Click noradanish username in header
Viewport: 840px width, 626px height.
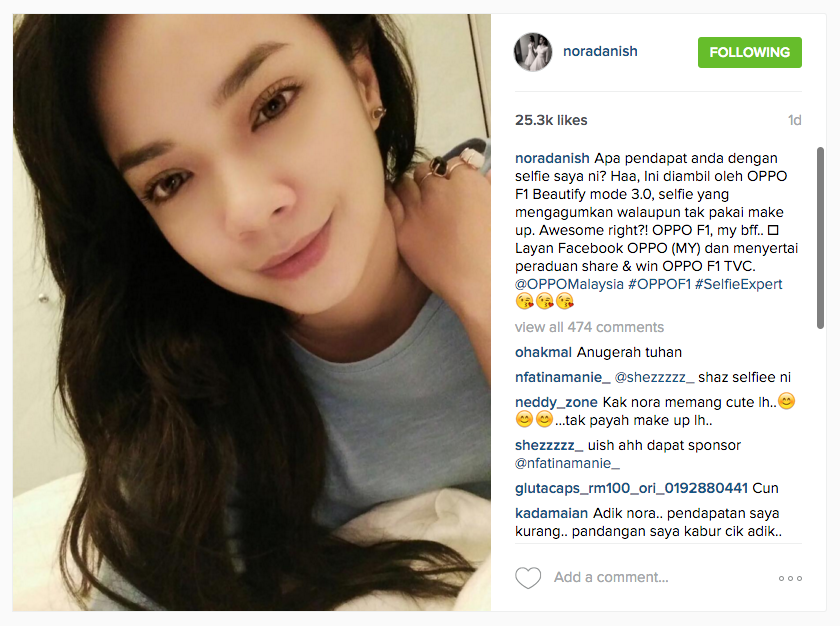[600, 51]
